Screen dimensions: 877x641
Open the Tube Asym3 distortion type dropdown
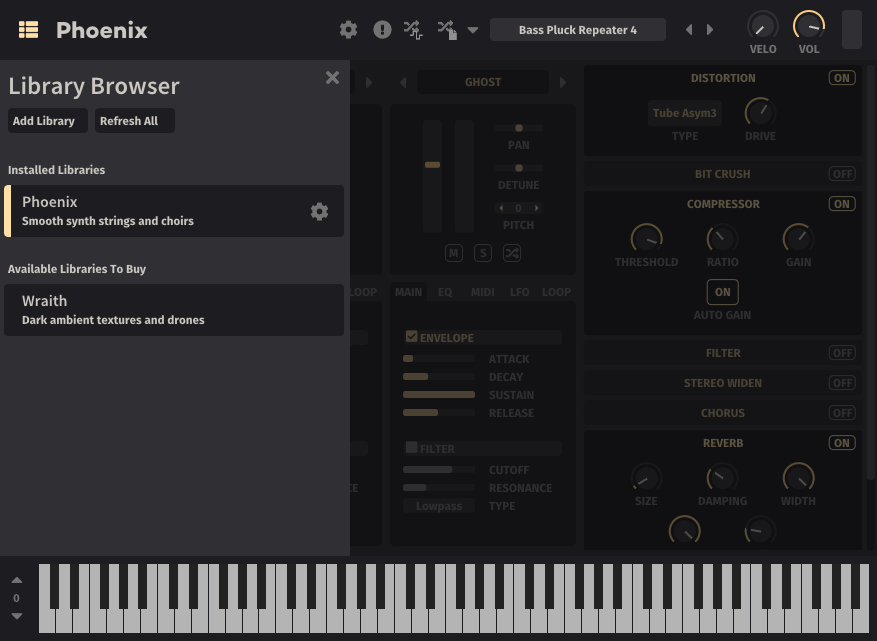coord(685,113)
